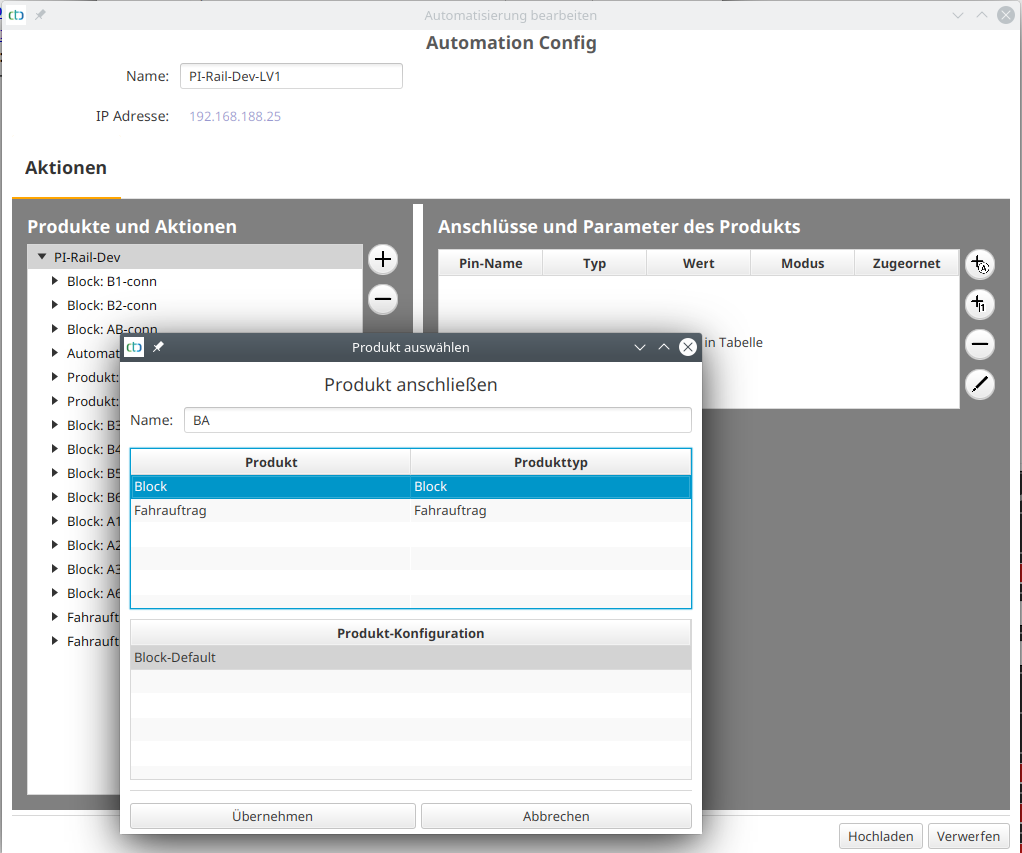Close the Produkt auswählen dialog
This screenshot has height=853, width=1022.
point(687,347)
